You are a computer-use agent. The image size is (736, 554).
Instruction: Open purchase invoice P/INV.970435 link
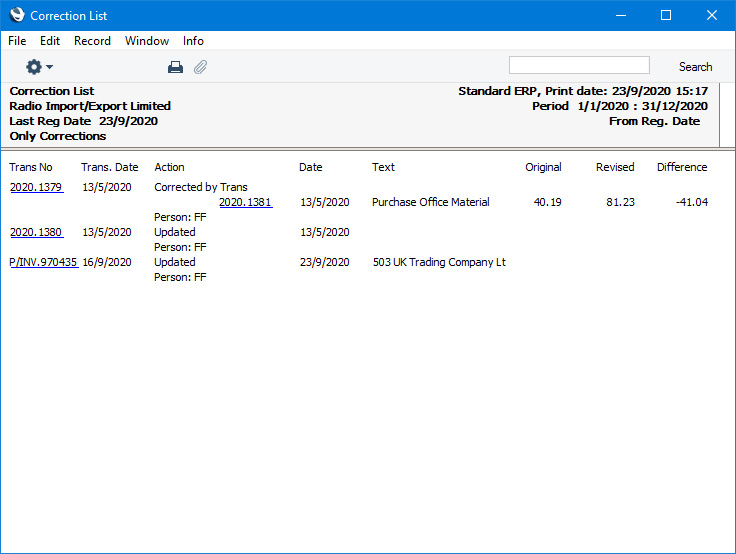43,262
